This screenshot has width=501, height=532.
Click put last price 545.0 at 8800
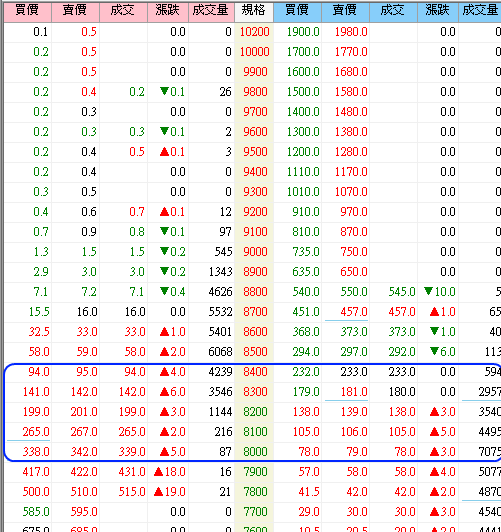(402, 292)
